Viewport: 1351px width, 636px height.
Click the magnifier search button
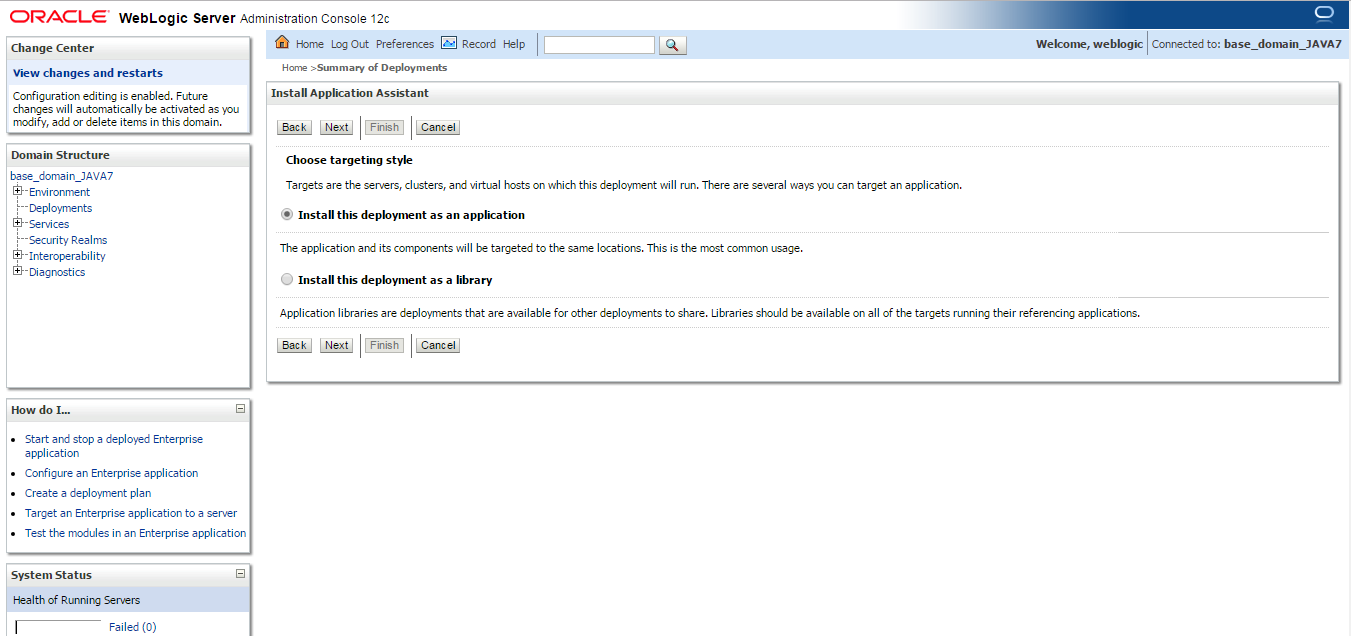coord(673,45)
